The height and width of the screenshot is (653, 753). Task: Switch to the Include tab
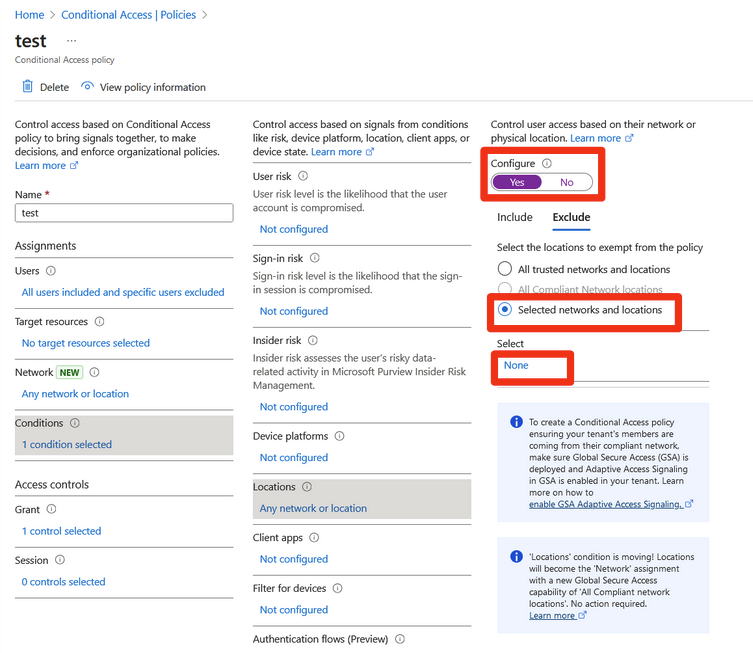click(514, 217)
